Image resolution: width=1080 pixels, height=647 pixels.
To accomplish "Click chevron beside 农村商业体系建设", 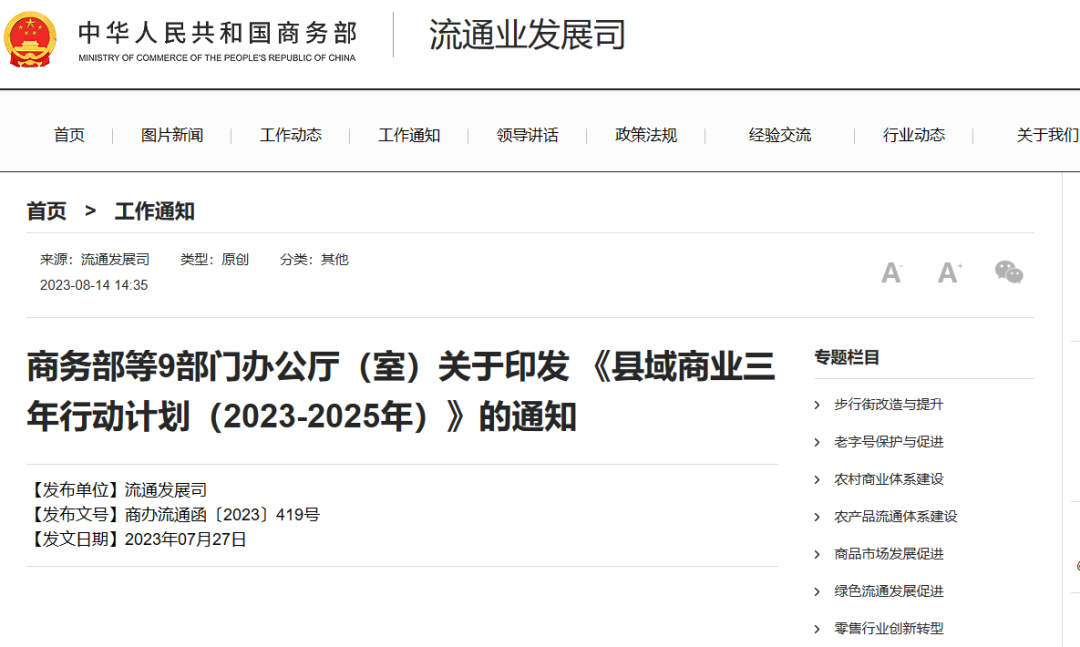I will (x=817, y=480).
